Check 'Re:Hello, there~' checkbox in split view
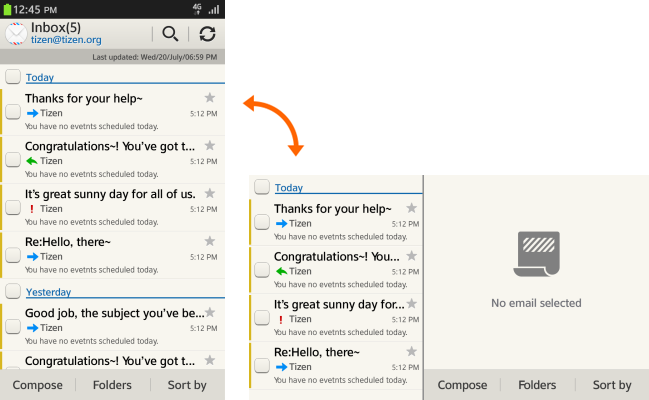This screenshot has width=649, height=400. (x=262, y=365)
